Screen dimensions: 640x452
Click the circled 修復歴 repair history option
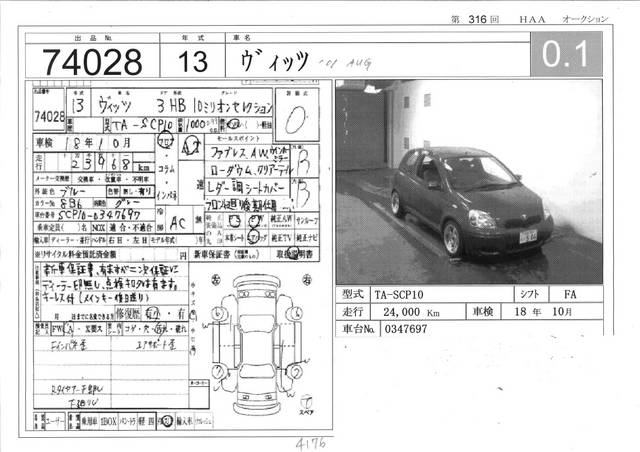(x=153, y=314)
